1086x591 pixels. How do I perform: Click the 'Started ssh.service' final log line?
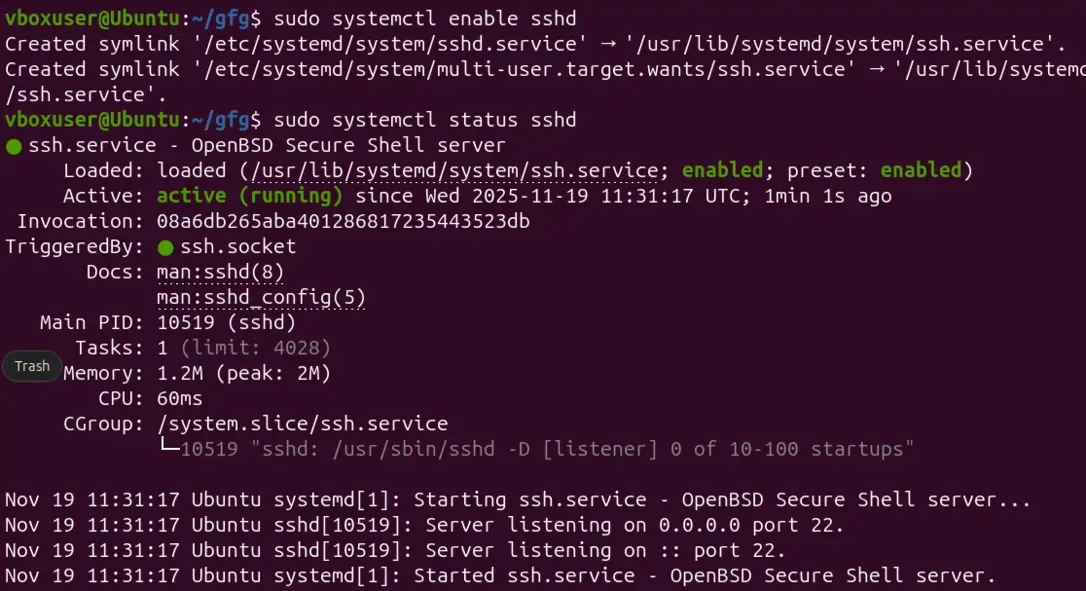[500, 575]
